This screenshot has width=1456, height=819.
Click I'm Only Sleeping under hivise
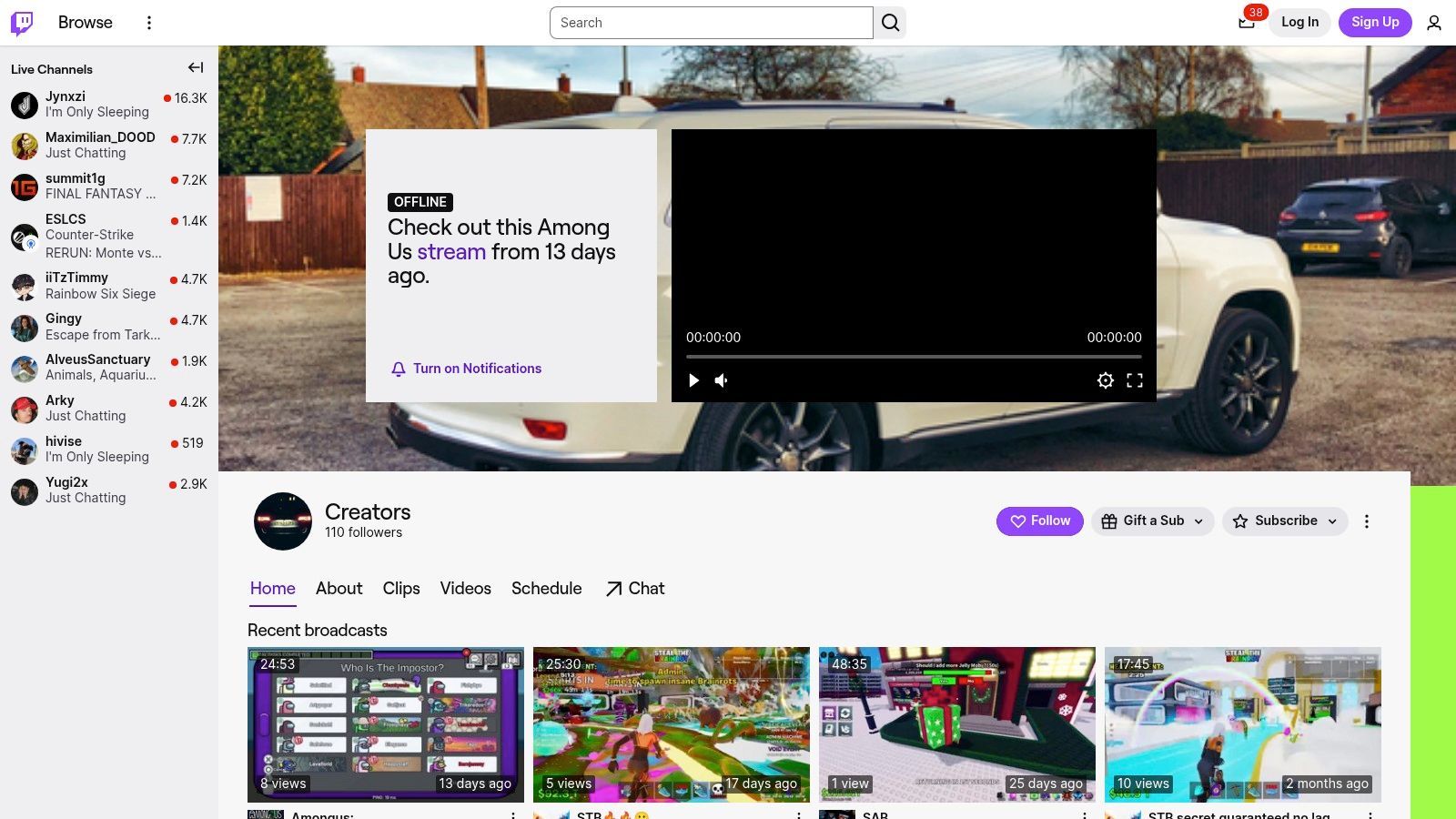pyautogui.click(x=97, y=457)
